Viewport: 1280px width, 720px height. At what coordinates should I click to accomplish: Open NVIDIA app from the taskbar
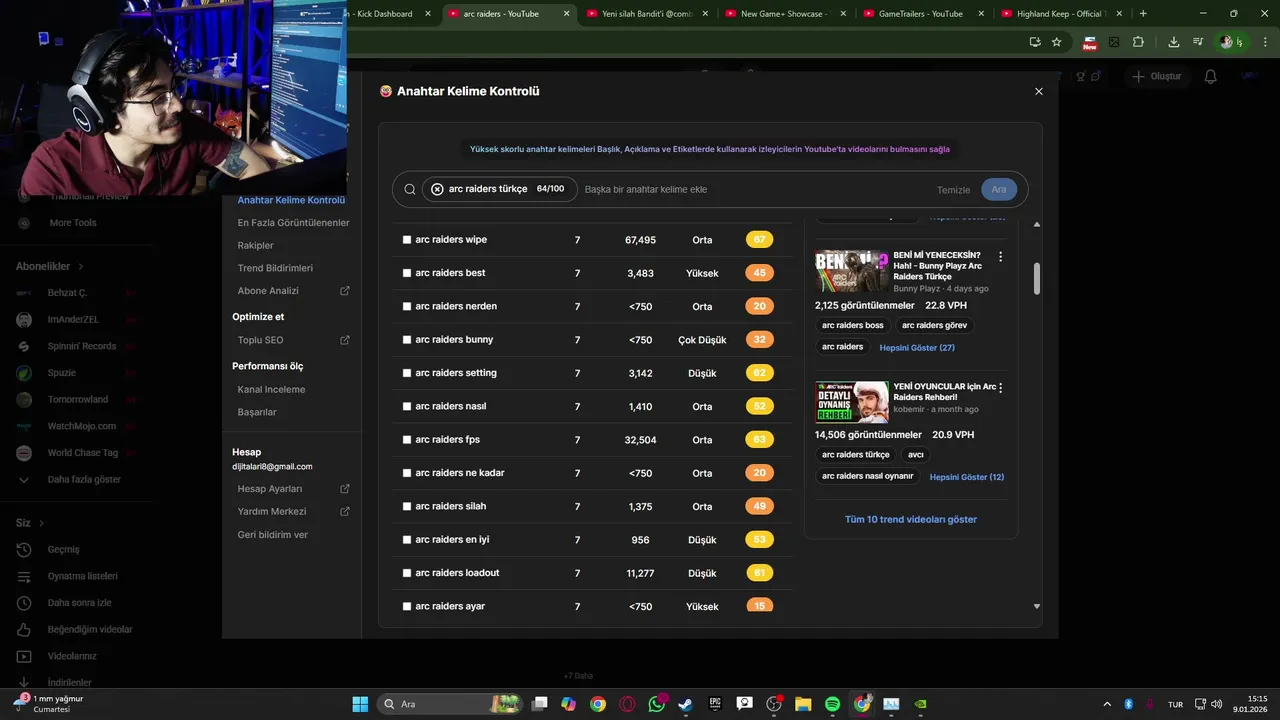coord(921,704)
